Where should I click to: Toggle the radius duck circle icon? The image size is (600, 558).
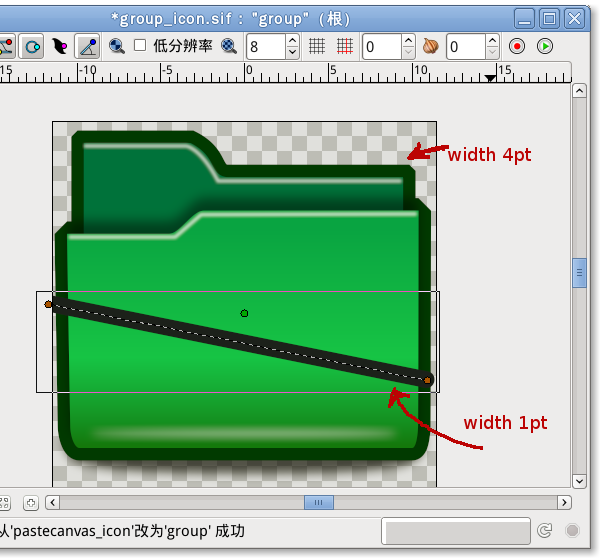click(32, 46)
